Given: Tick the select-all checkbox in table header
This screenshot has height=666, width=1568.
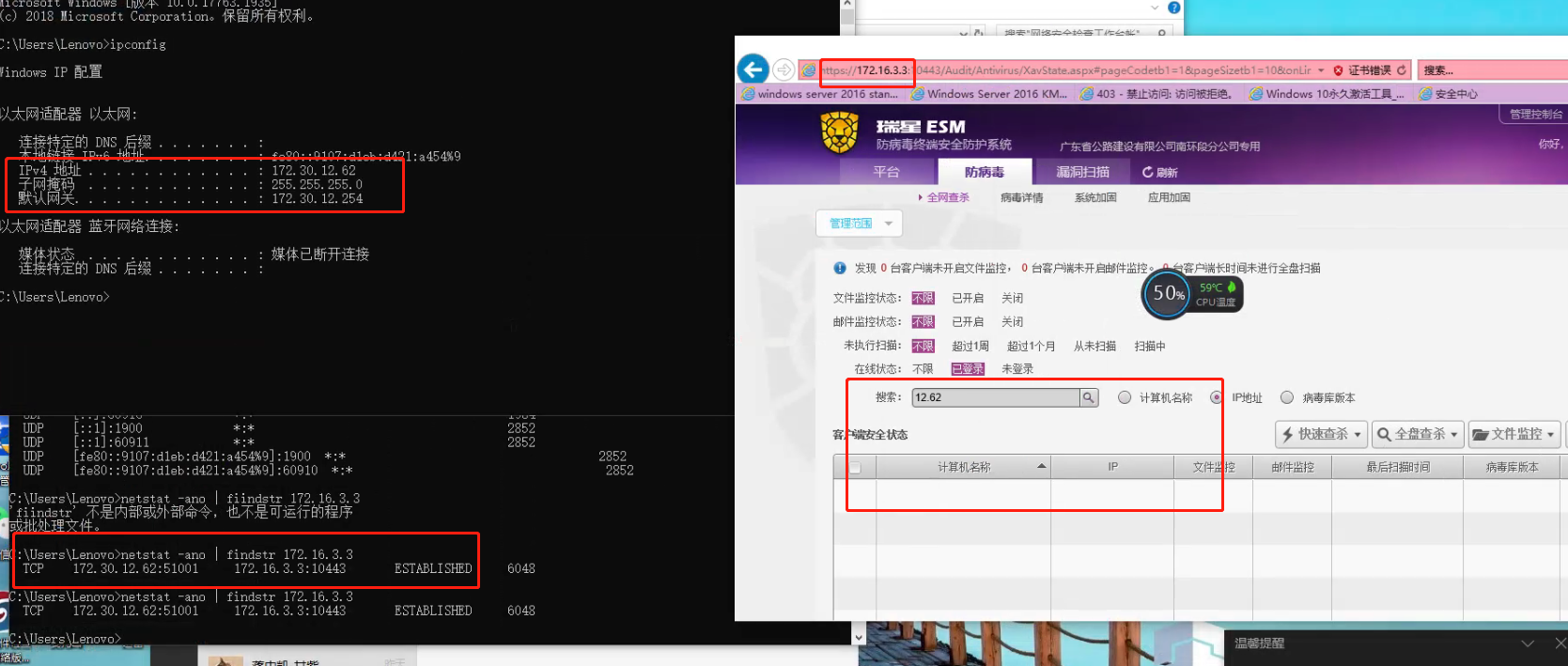Looking at the screenshot, I should click(855, 467).
